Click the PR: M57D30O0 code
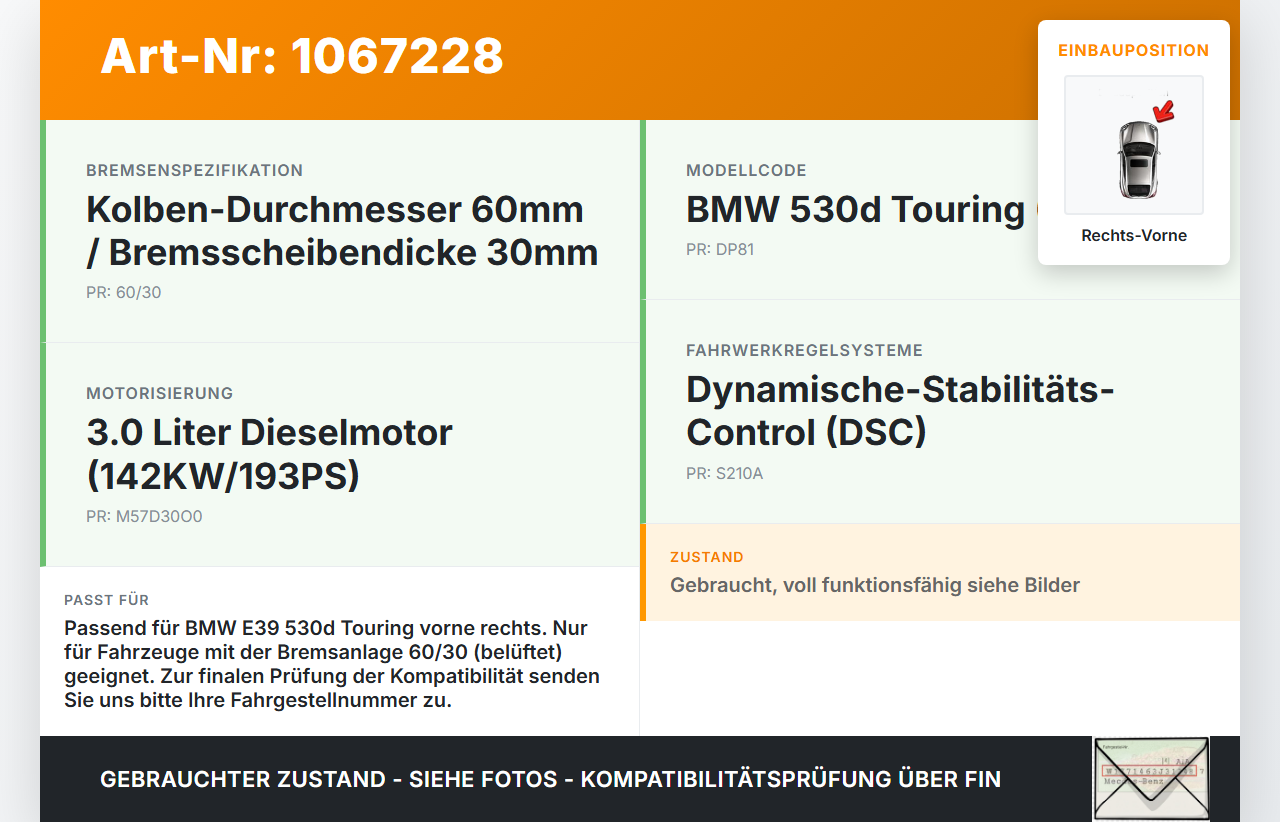 [x=144, y=517]
